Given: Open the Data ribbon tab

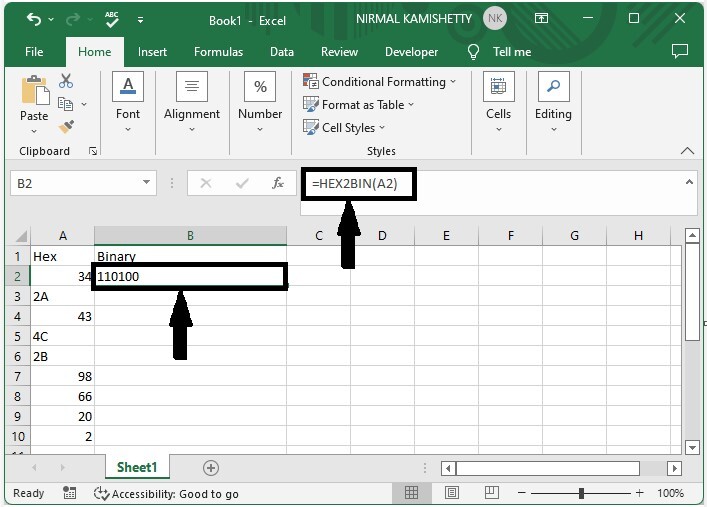Looking at the screenshot, I should 282,52.
